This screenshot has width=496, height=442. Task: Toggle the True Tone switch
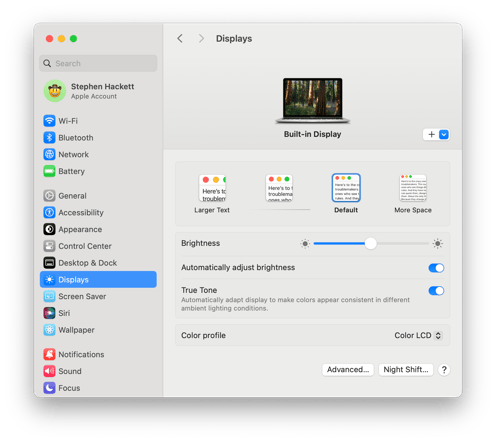[x=436, y=291]
